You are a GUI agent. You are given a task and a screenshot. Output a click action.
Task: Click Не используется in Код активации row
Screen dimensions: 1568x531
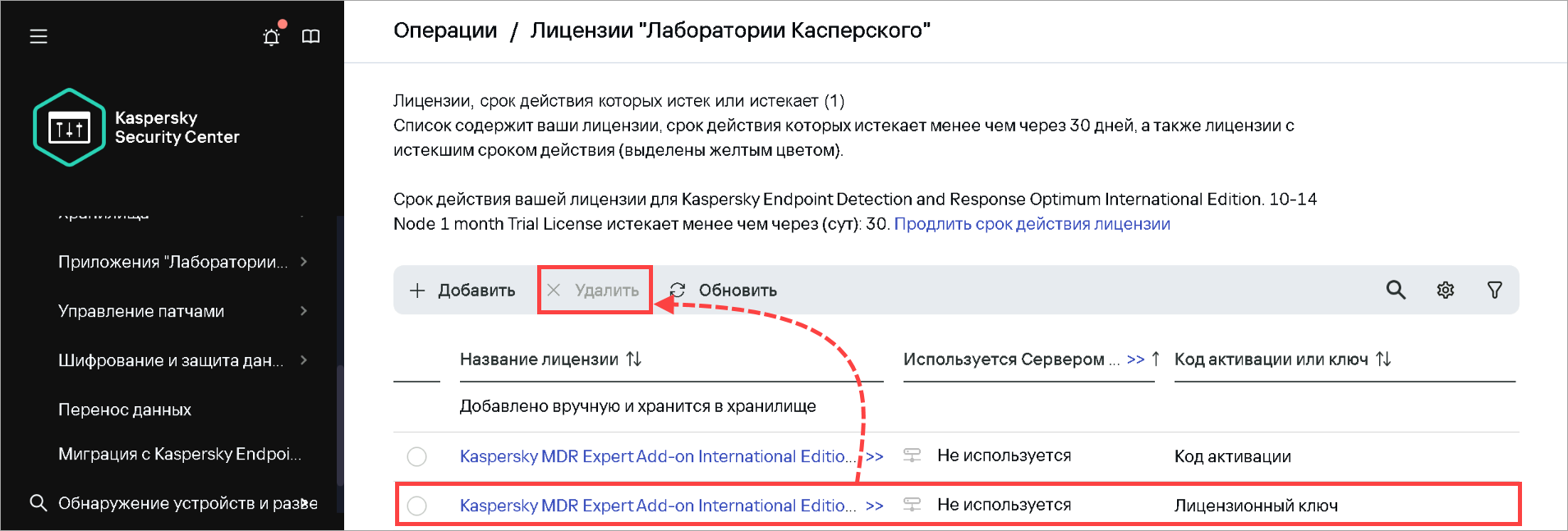pos(1004,455)
